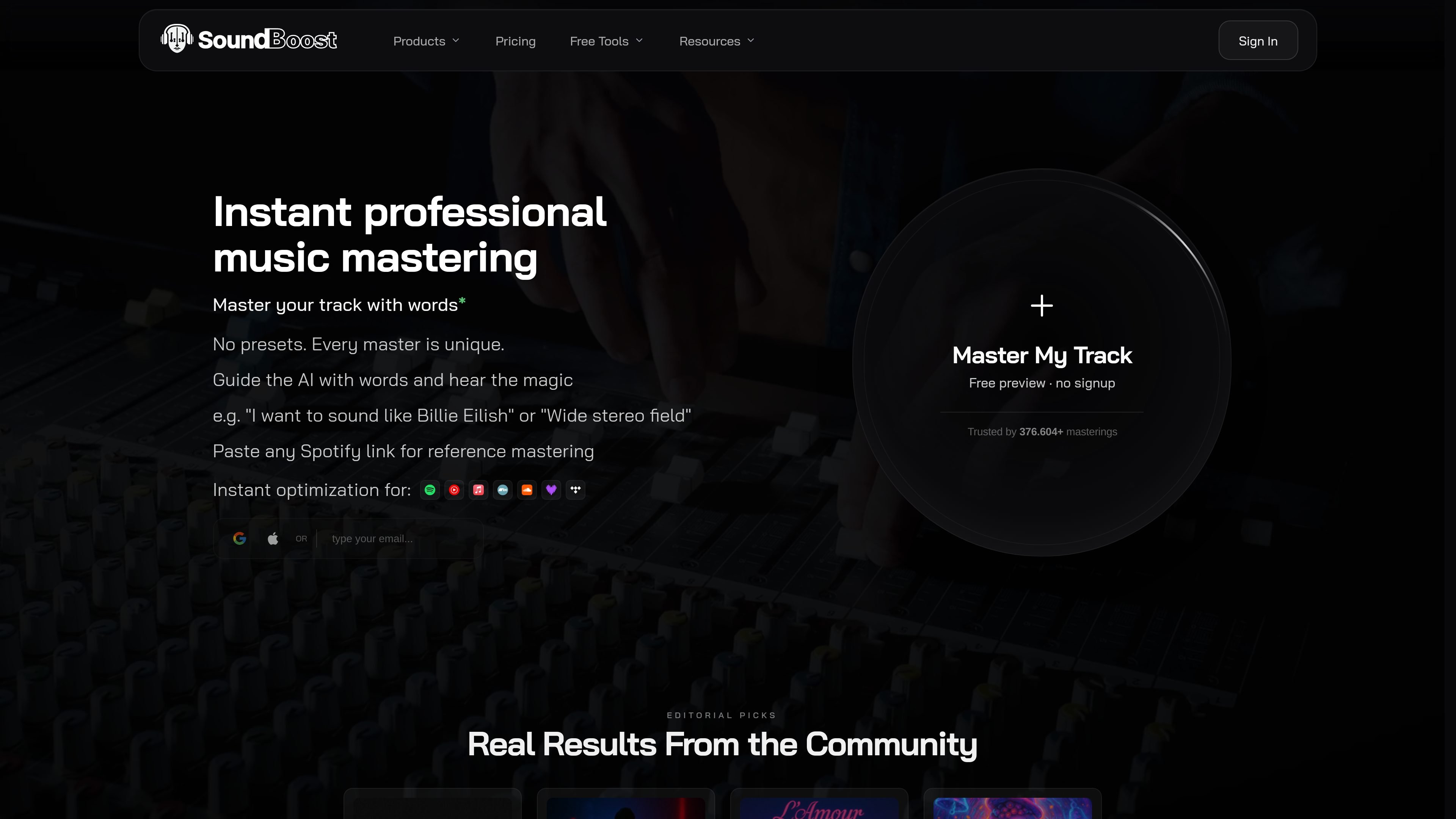Open the L'Amour community result card
The image size is (1456, 819).
click(819, 804)
